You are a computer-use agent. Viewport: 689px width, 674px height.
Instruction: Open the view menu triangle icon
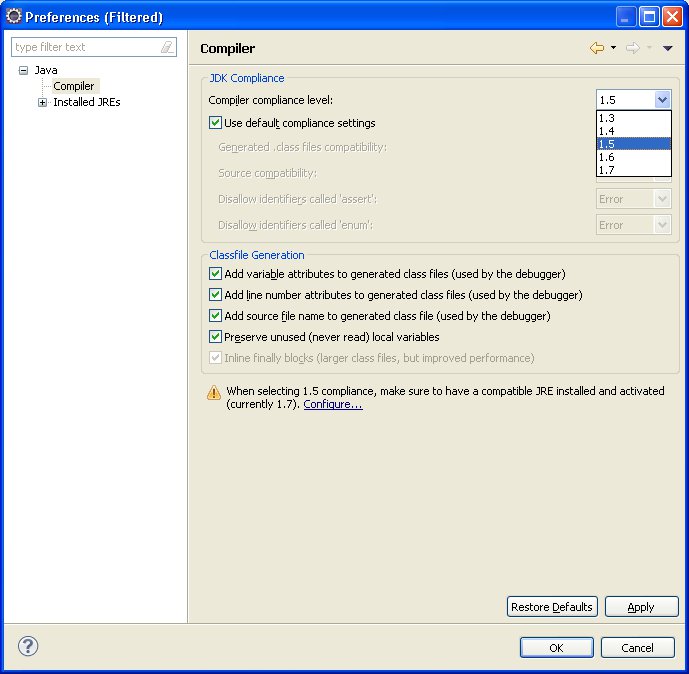tap(668, 48)
